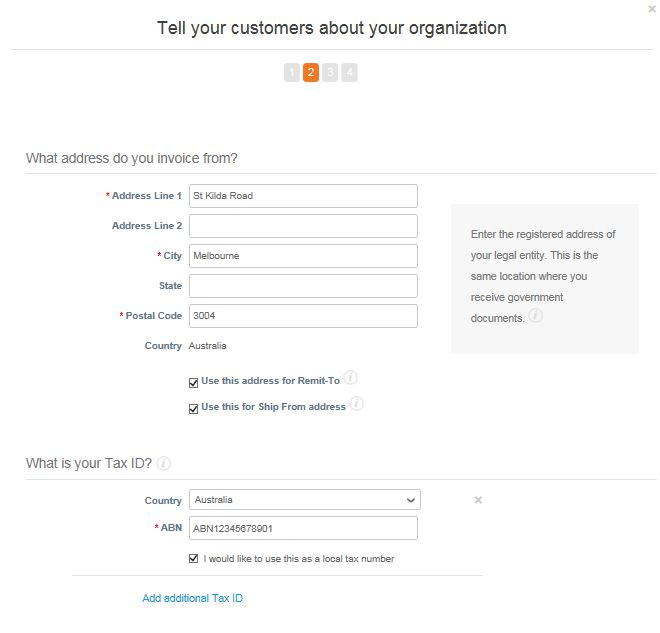The image size is (660, 633).
Task: Click info icon next to Tax ID heading
Action: pyautogui.click(x=164, y=463)
